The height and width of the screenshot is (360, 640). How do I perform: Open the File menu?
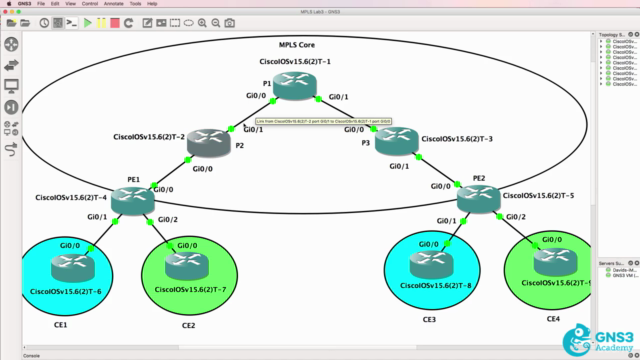(x=41, y=4)
